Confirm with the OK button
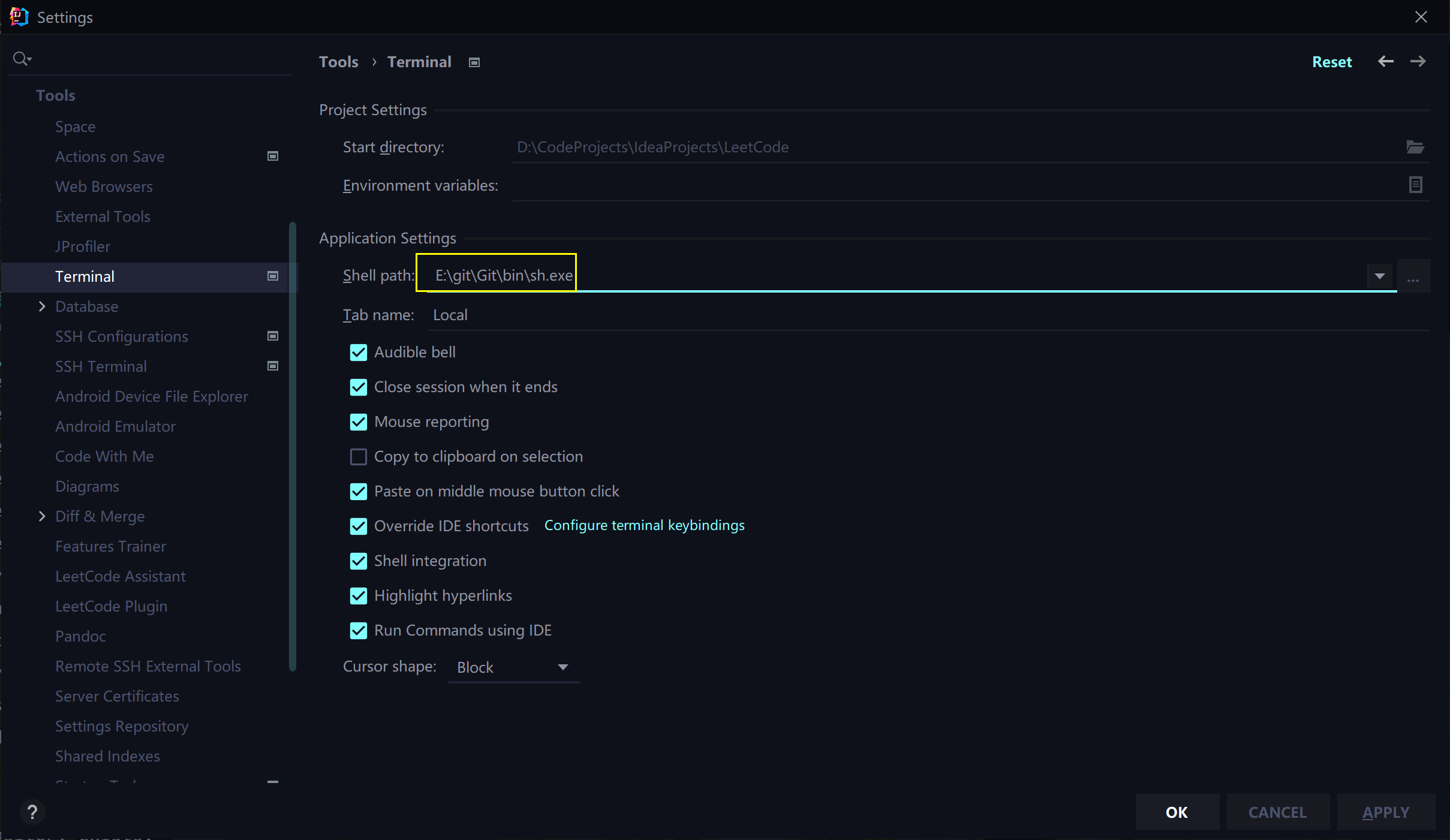Screen dimensions: 1450x840 [x=1177, y=812]
